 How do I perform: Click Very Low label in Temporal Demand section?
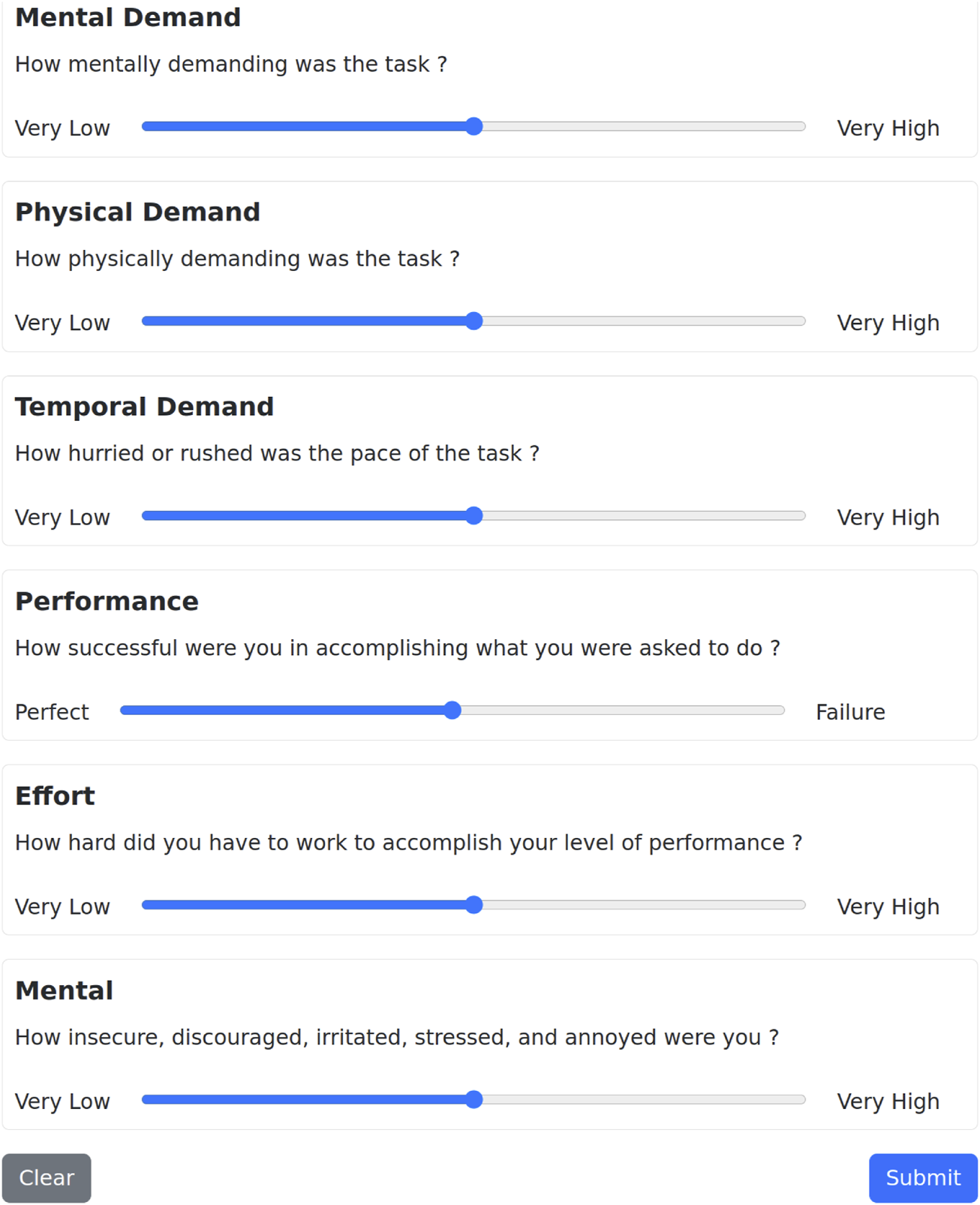coord(62,518)
